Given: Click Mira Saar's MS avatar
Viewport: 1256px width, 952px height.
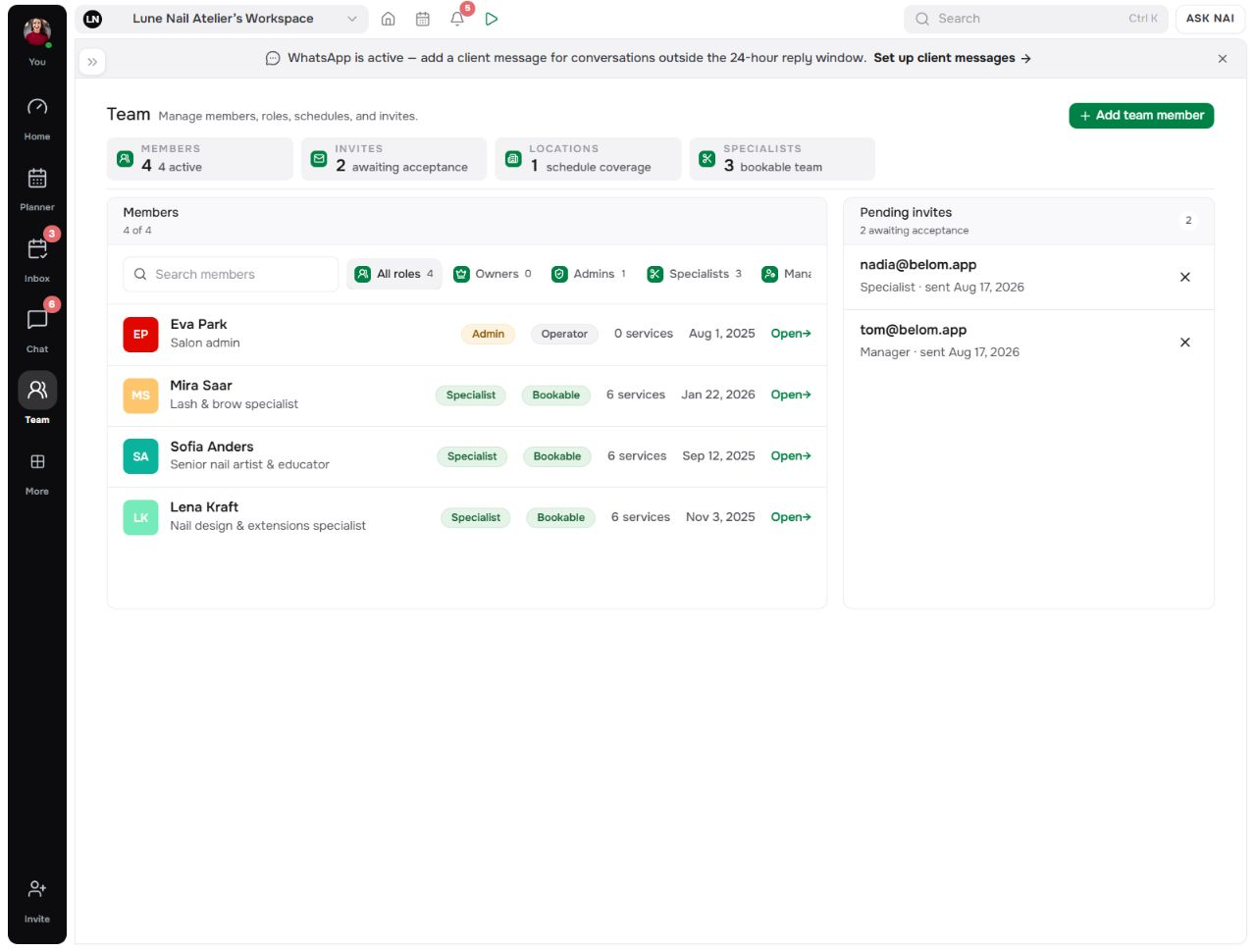Looking at the screenshot, I should [140, 396].
